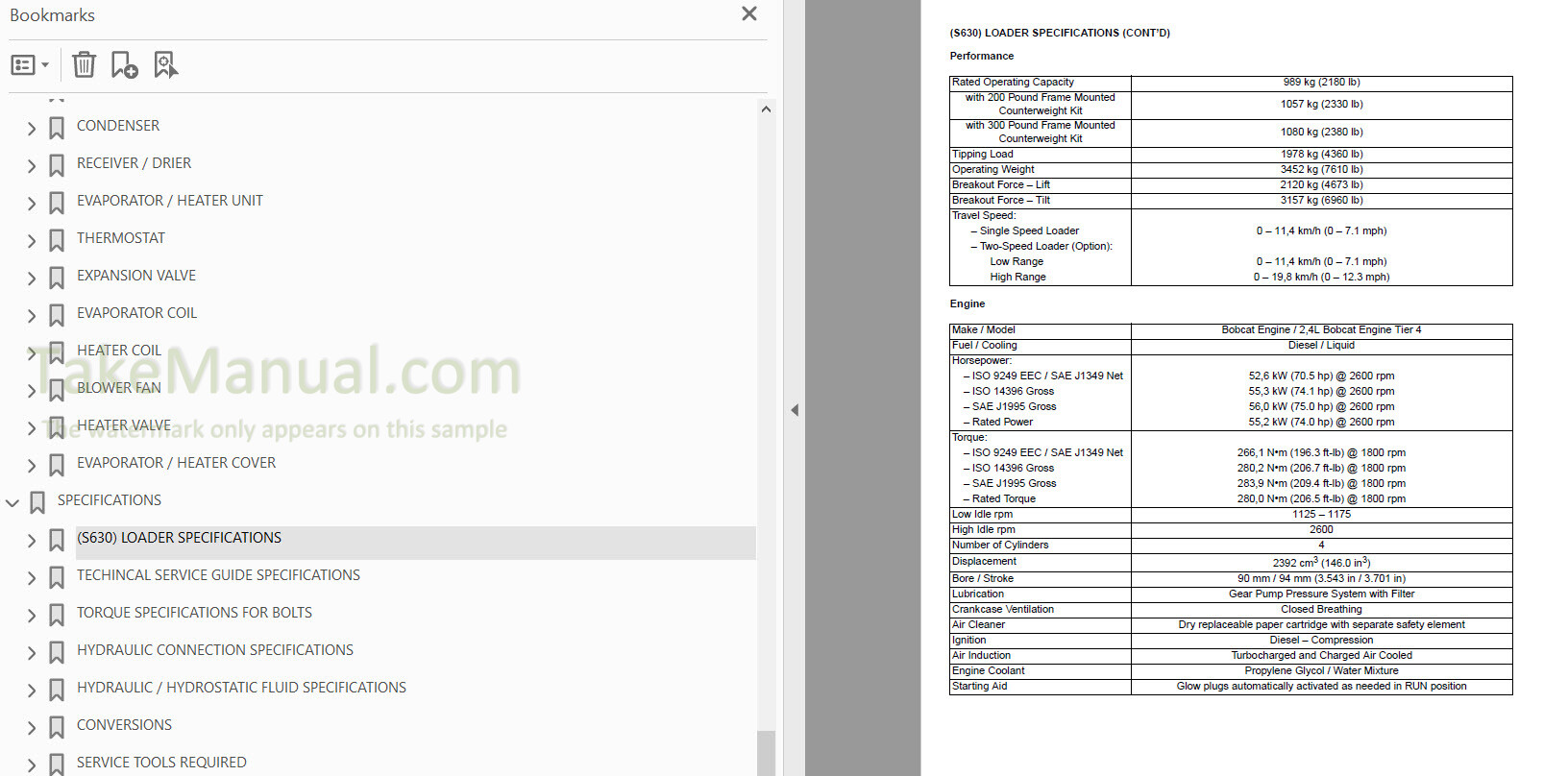This screenshot has width=1568, height=776.
Task: Click the bookmark icon beside CONVERSIONS
Action: [x=57, y=727]
